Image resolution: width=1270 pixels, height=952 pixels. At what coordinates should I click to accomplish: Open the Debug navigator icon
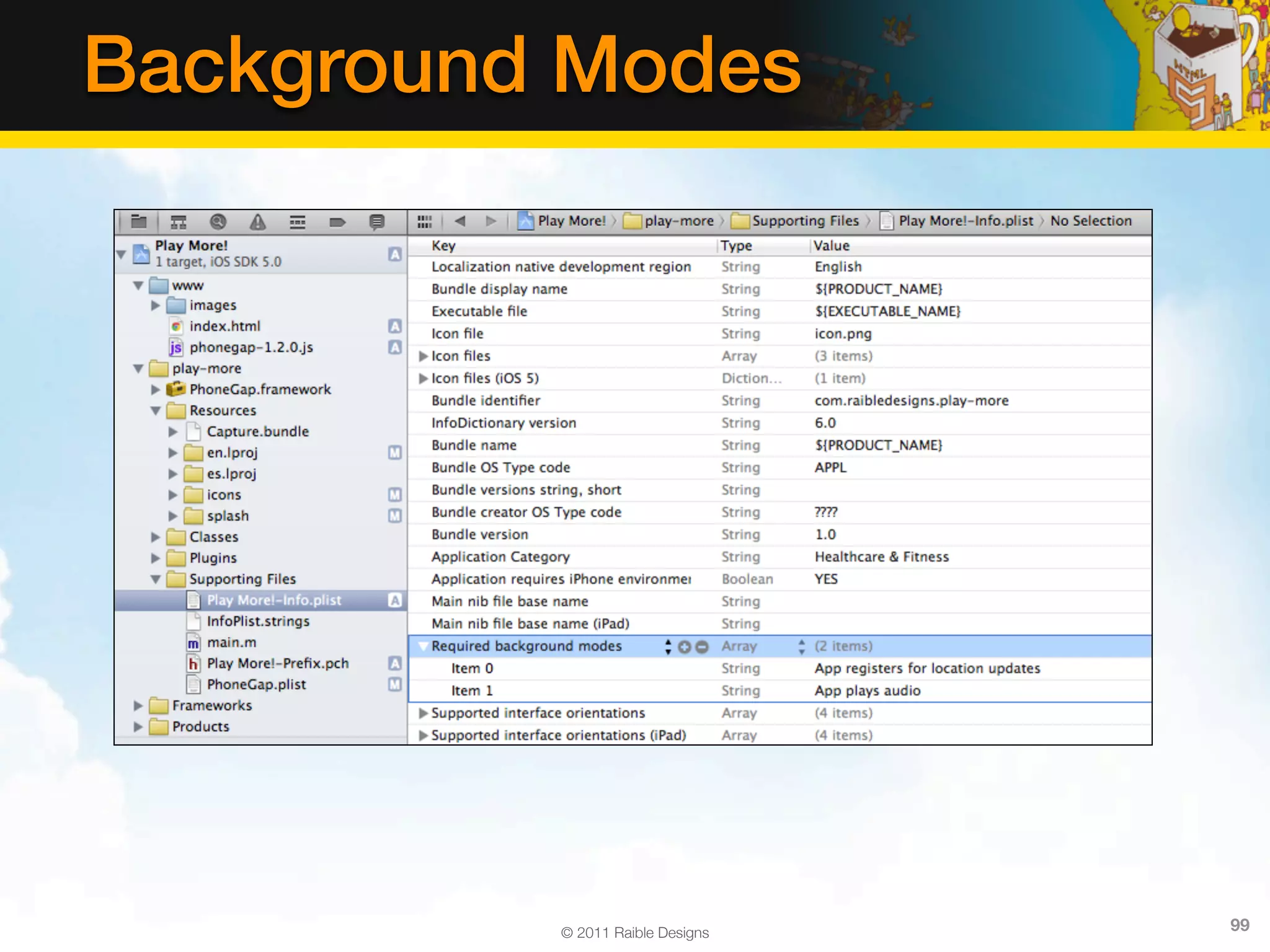(298, 222)
